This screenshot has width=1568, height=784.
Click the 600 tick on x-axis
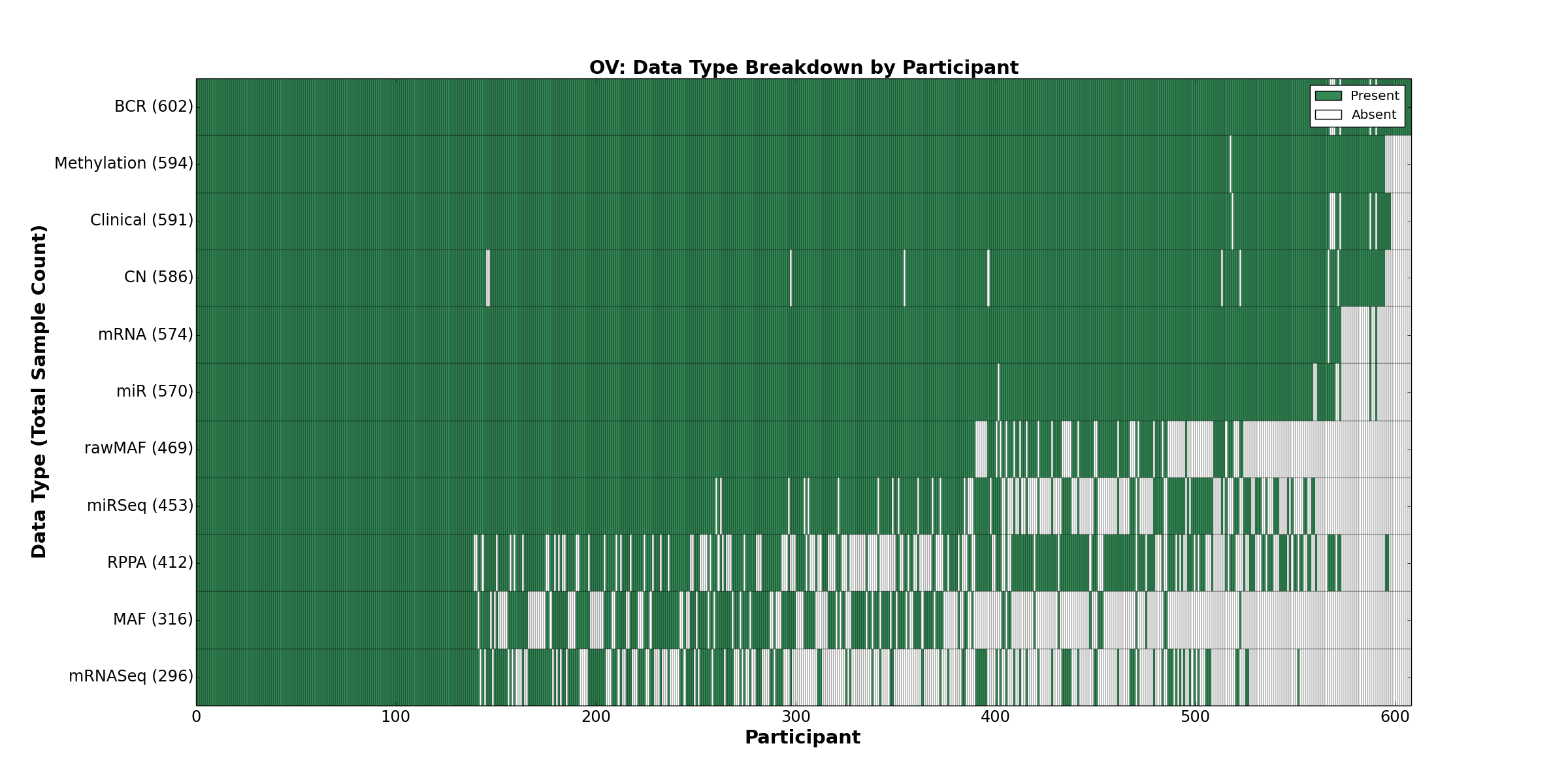click(x=1395, y=717)
